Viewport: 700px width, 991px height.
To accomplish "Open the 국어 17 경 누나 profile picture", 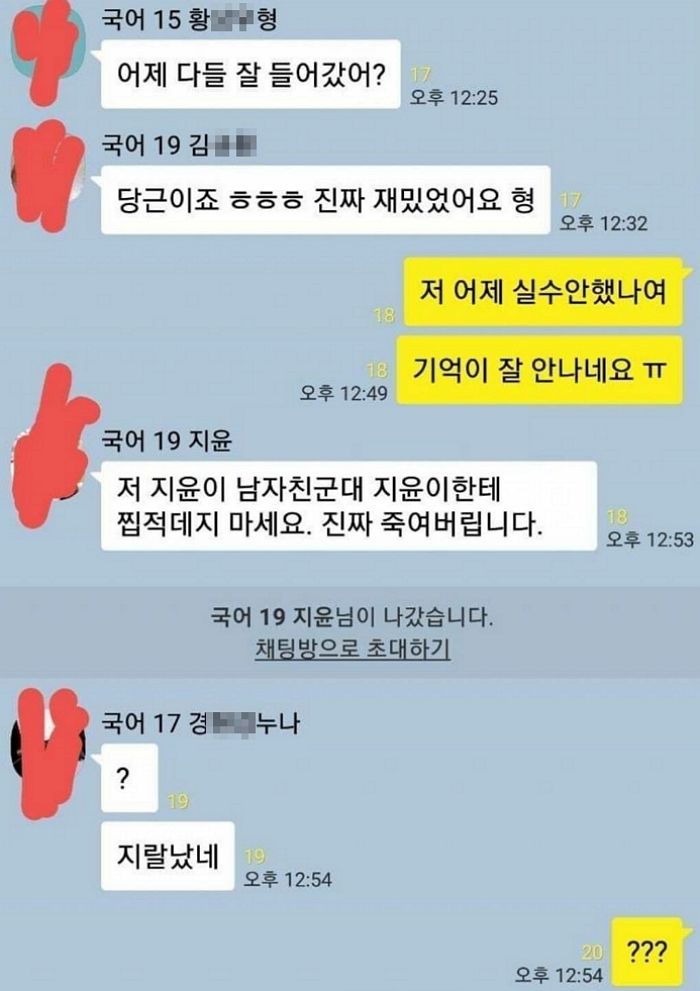I will click(x=48, y=753).
